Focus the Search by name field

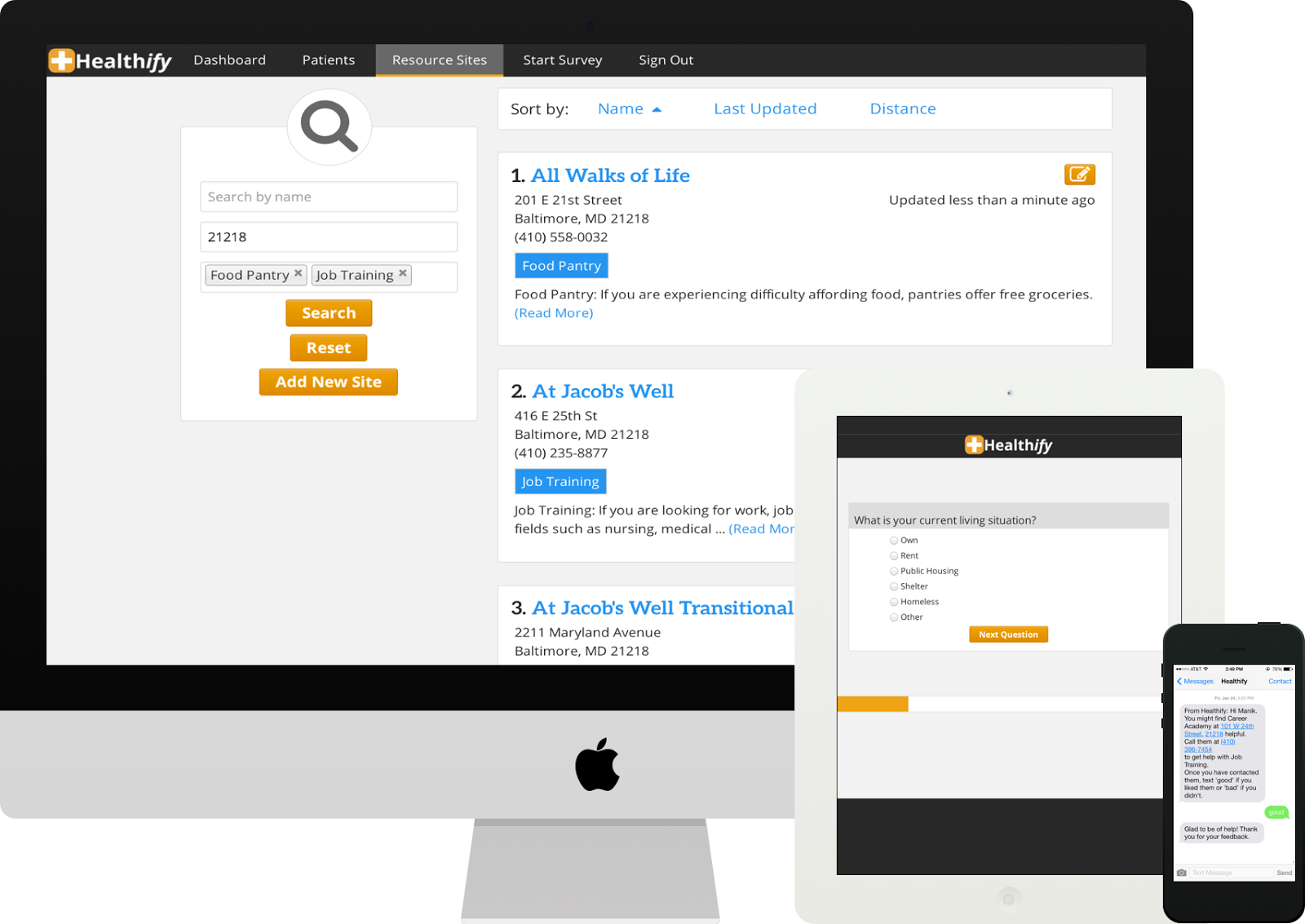(329, 197)
